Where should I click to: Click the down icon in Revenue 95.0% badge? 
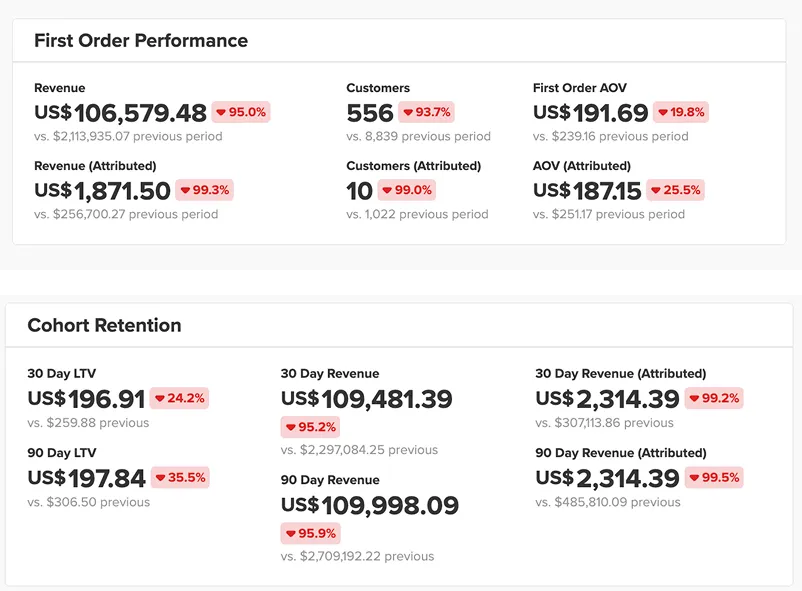click(x=221, y=113)
